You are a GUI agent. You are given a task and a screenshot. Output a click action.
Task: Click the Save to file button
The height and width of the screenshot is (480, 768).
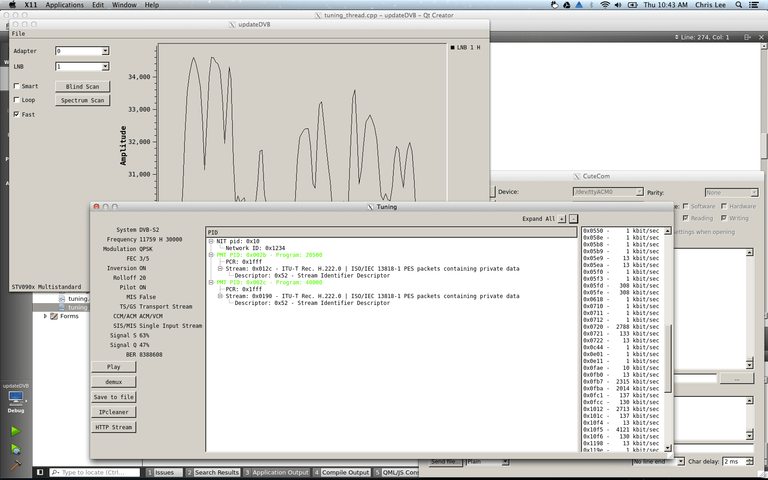(x=114, y=397)
